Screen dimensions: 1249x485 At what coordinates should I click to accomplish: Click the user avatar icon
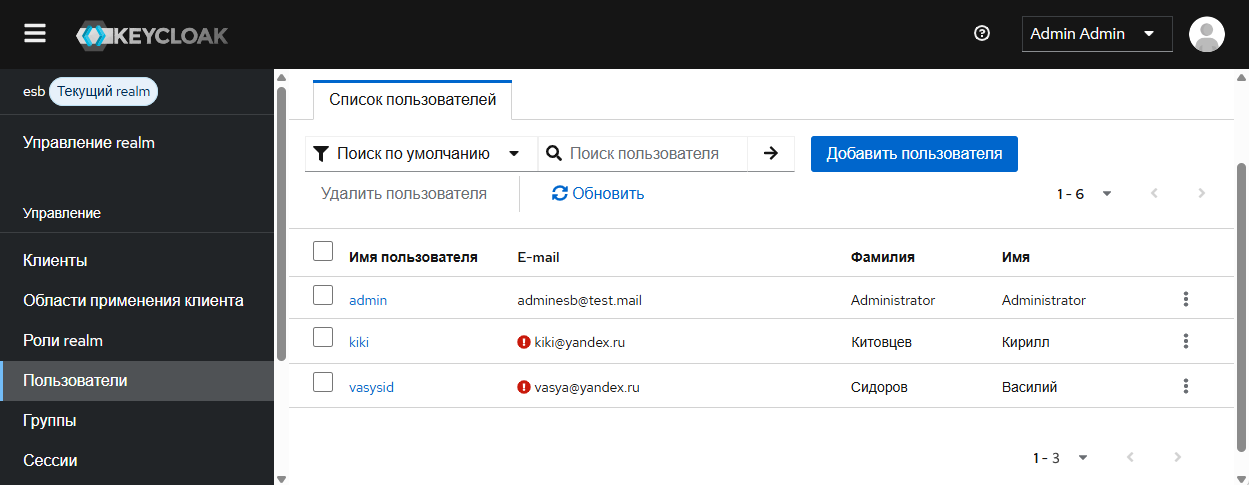[x=1206, y=34]
